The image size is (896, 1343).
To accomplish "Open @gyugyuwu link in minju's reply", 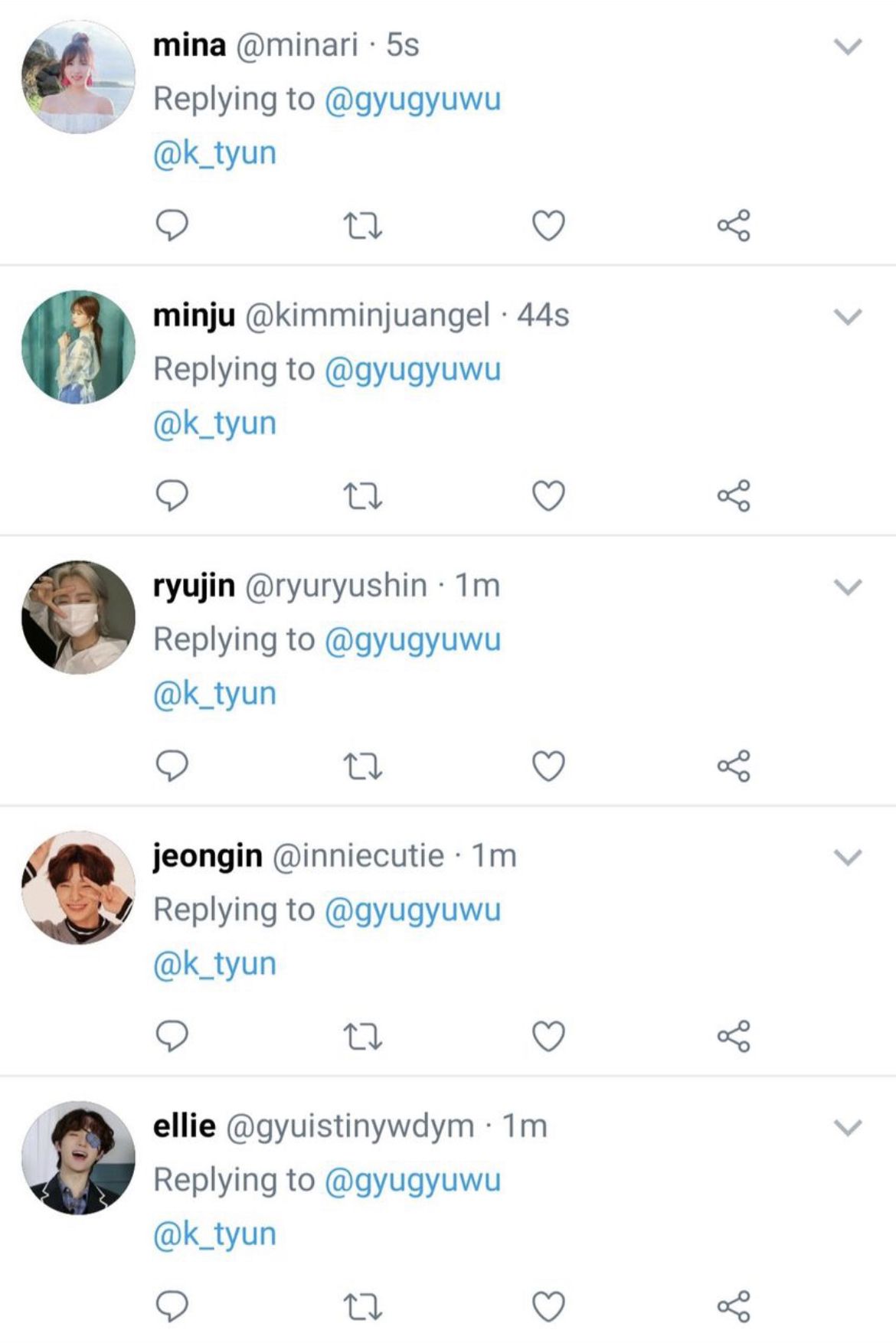I will click(x=413, y=370).
